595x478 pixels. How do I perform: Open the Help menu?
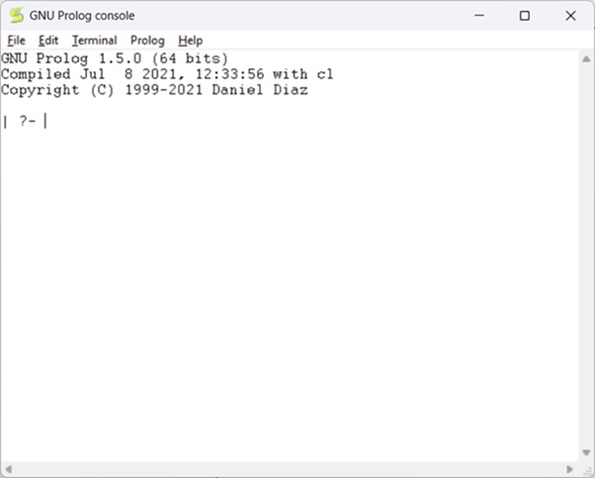(190, 41)
